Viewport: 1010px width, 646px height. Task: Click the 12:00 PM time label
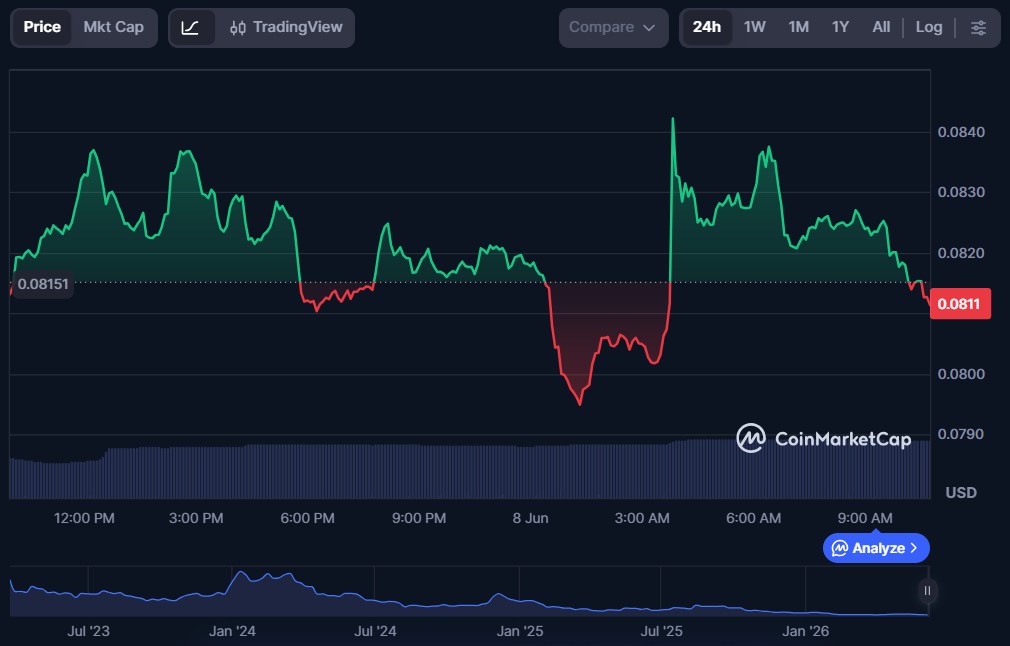(84, 518)
